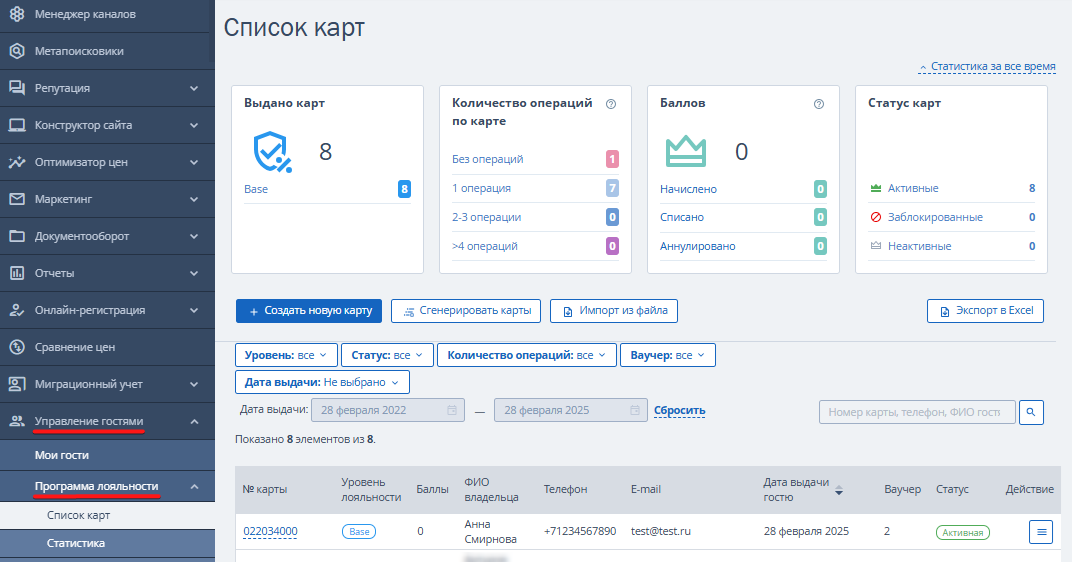Click the sort arrows on Дата выдачи гостю
This screenshot has width=1072, height=562.
point(839,490)
